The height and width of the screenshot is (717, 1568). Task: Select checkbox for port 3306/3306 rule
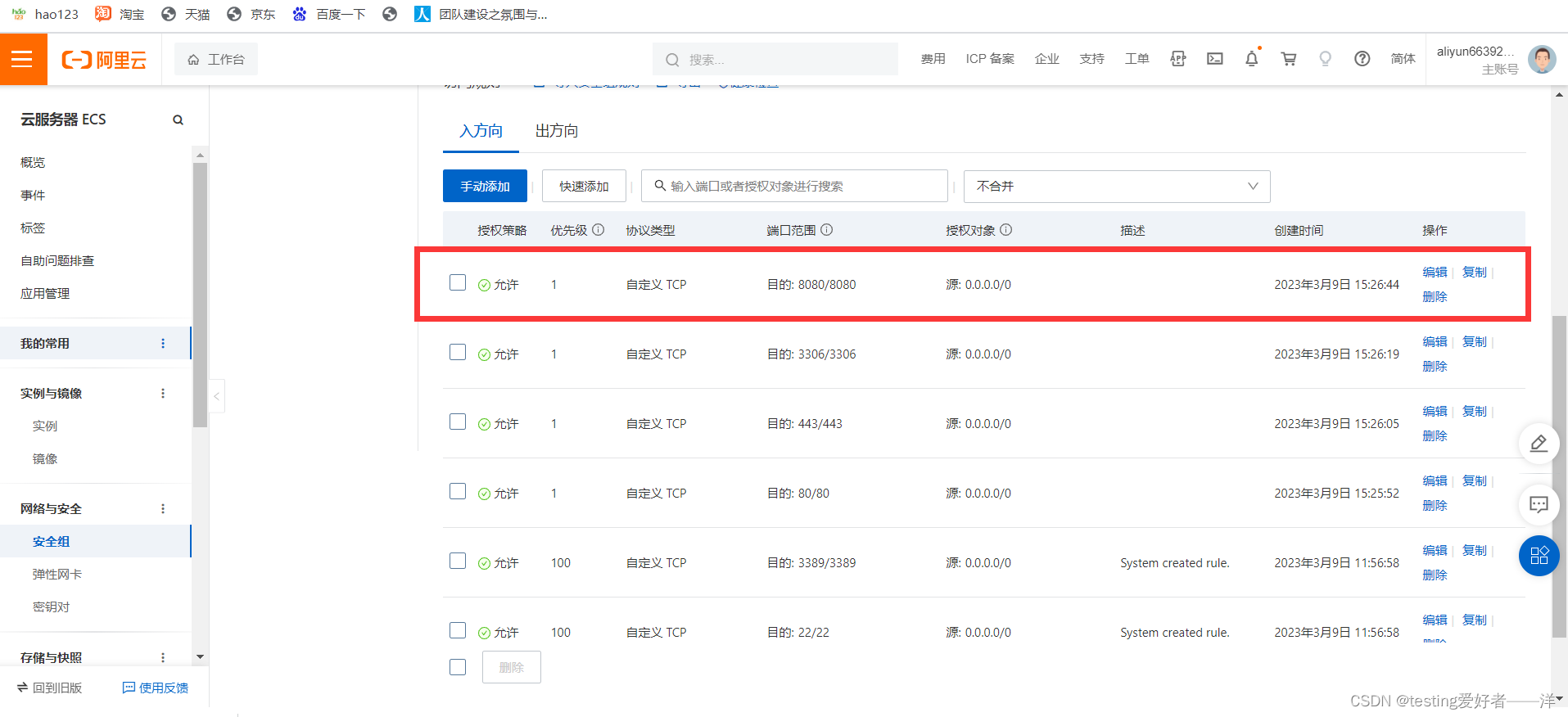(458, 353)
